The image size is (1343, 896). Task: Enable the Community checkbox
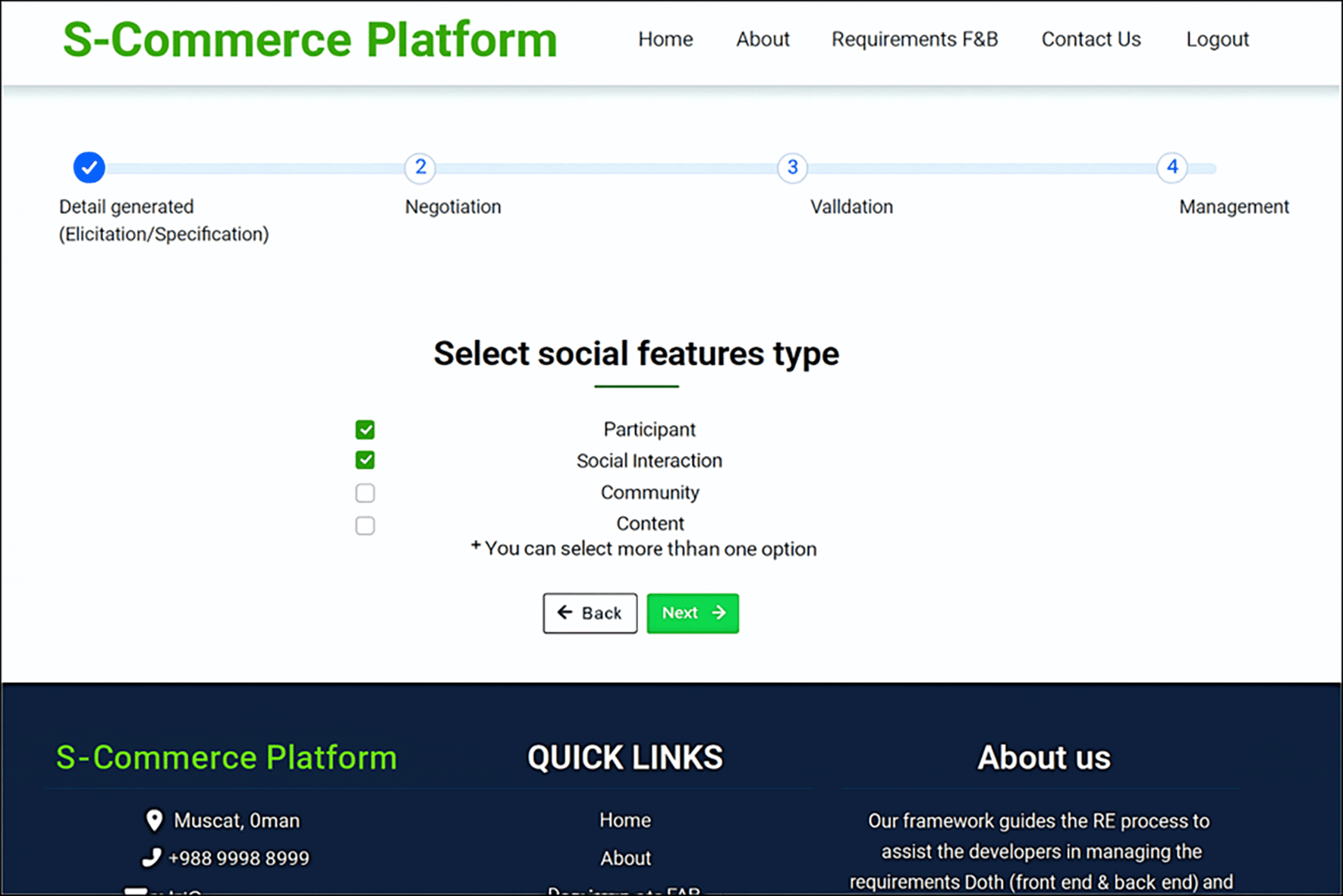(x=365, y=493)
